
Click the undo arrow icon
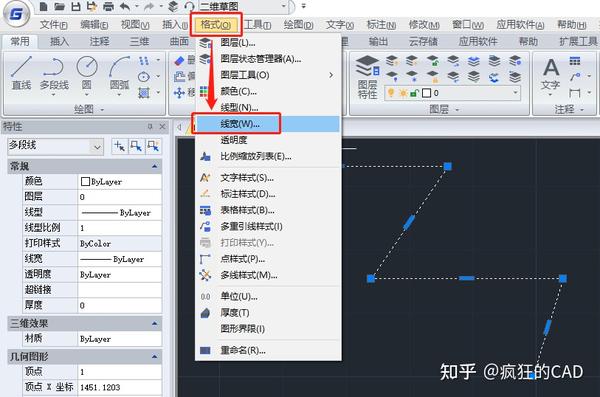[125, 7]
